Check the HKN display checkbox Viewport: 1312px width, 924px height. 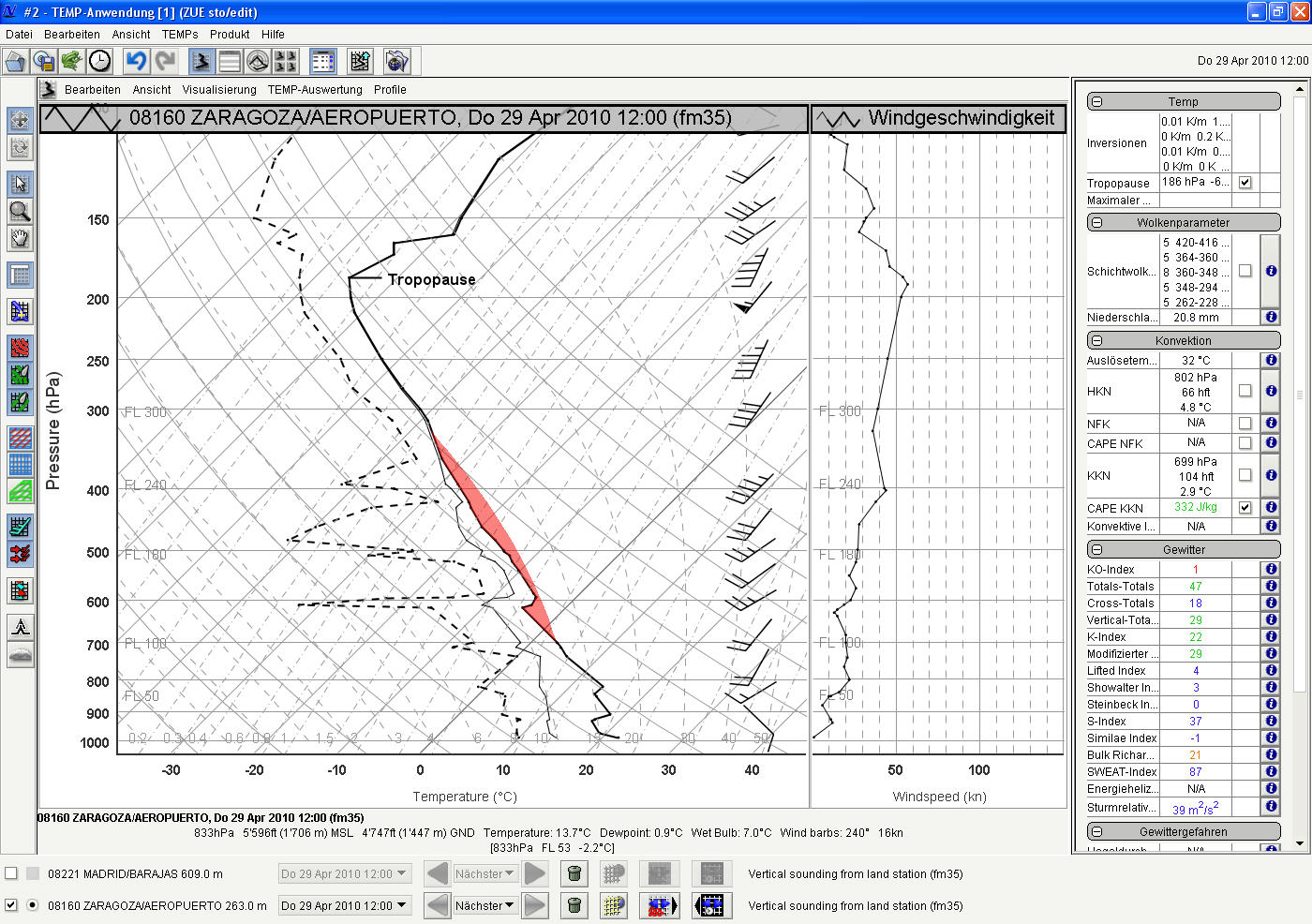(1245, 391)
